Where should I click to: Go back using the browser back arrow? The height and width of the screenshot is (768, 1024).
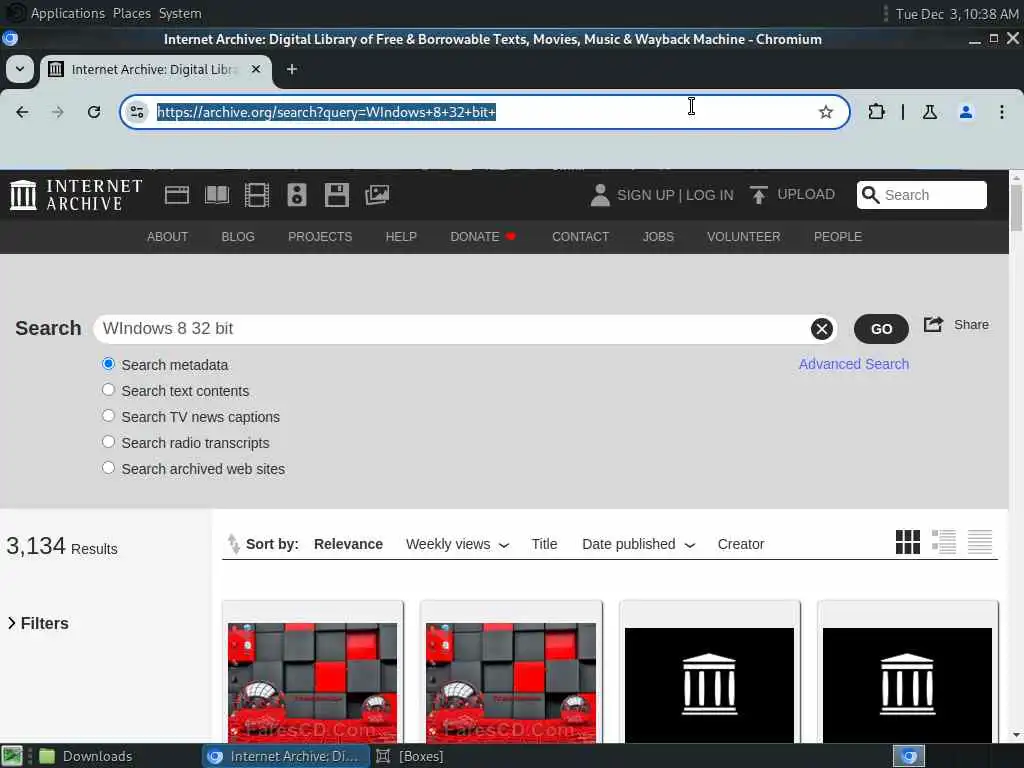click(22, 112)
